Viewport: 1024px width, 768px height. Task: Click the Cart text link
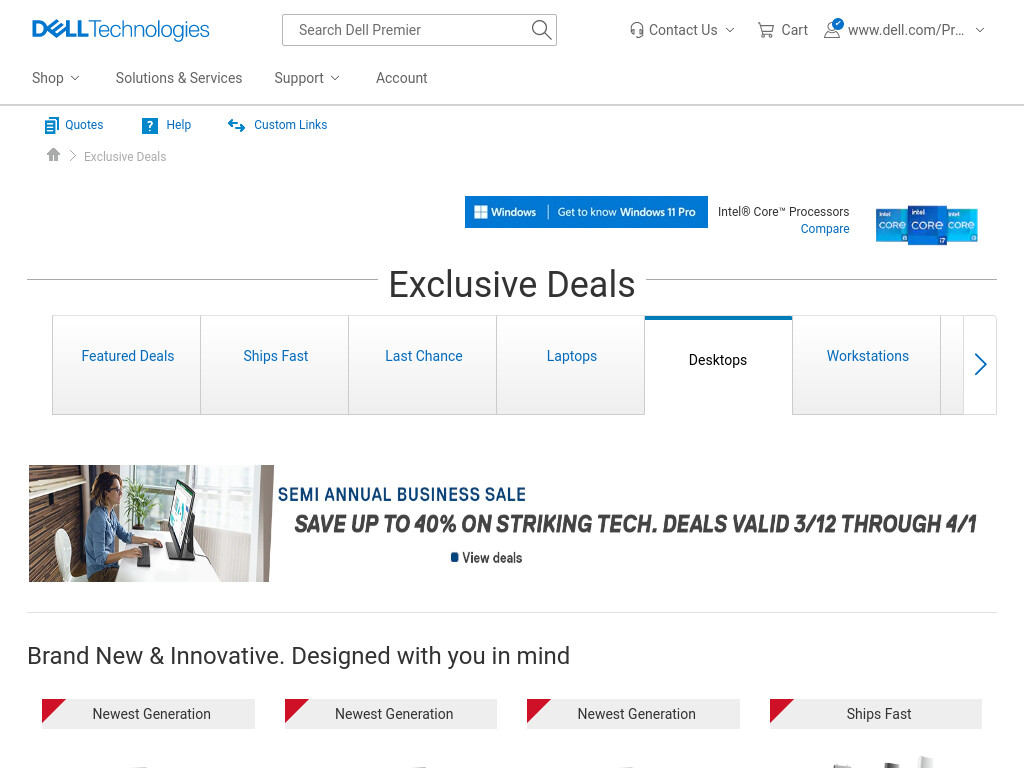coord(795,30)
